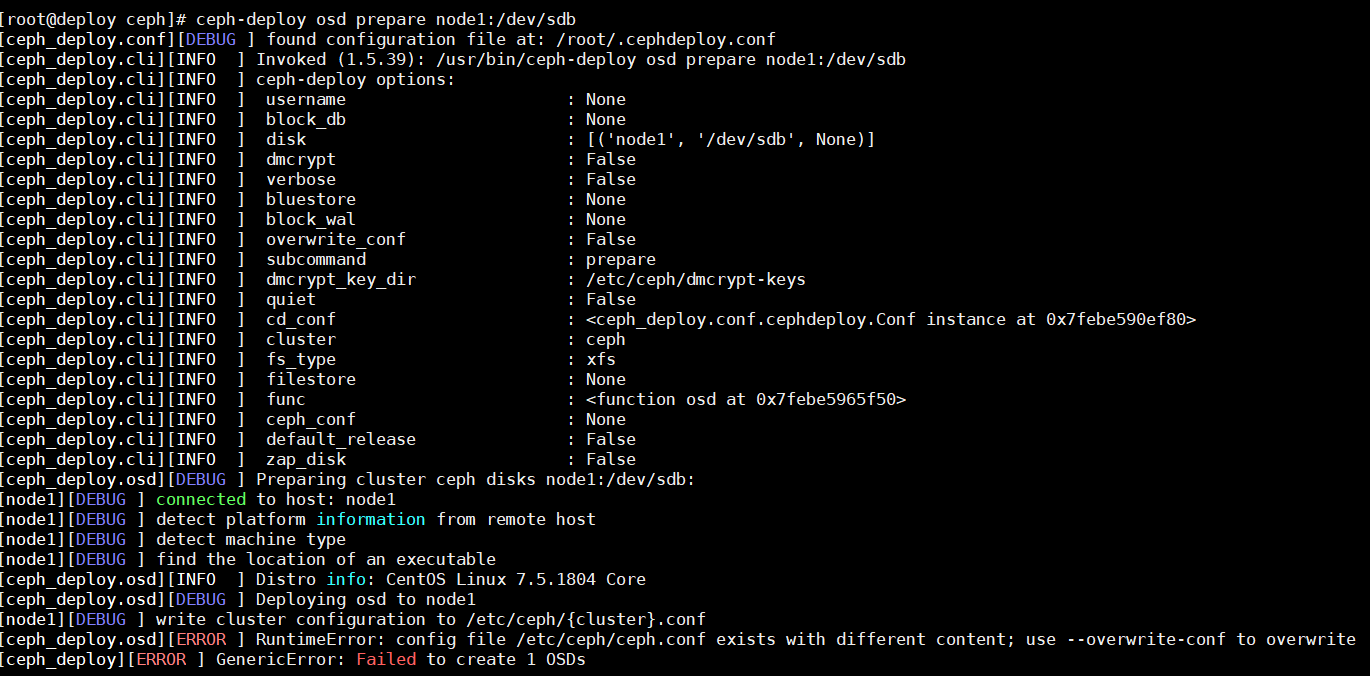Screen dimensions: 1370x676
Task: Click the 'Deploying osd to node1' message
Action: (x=366, y=599)
